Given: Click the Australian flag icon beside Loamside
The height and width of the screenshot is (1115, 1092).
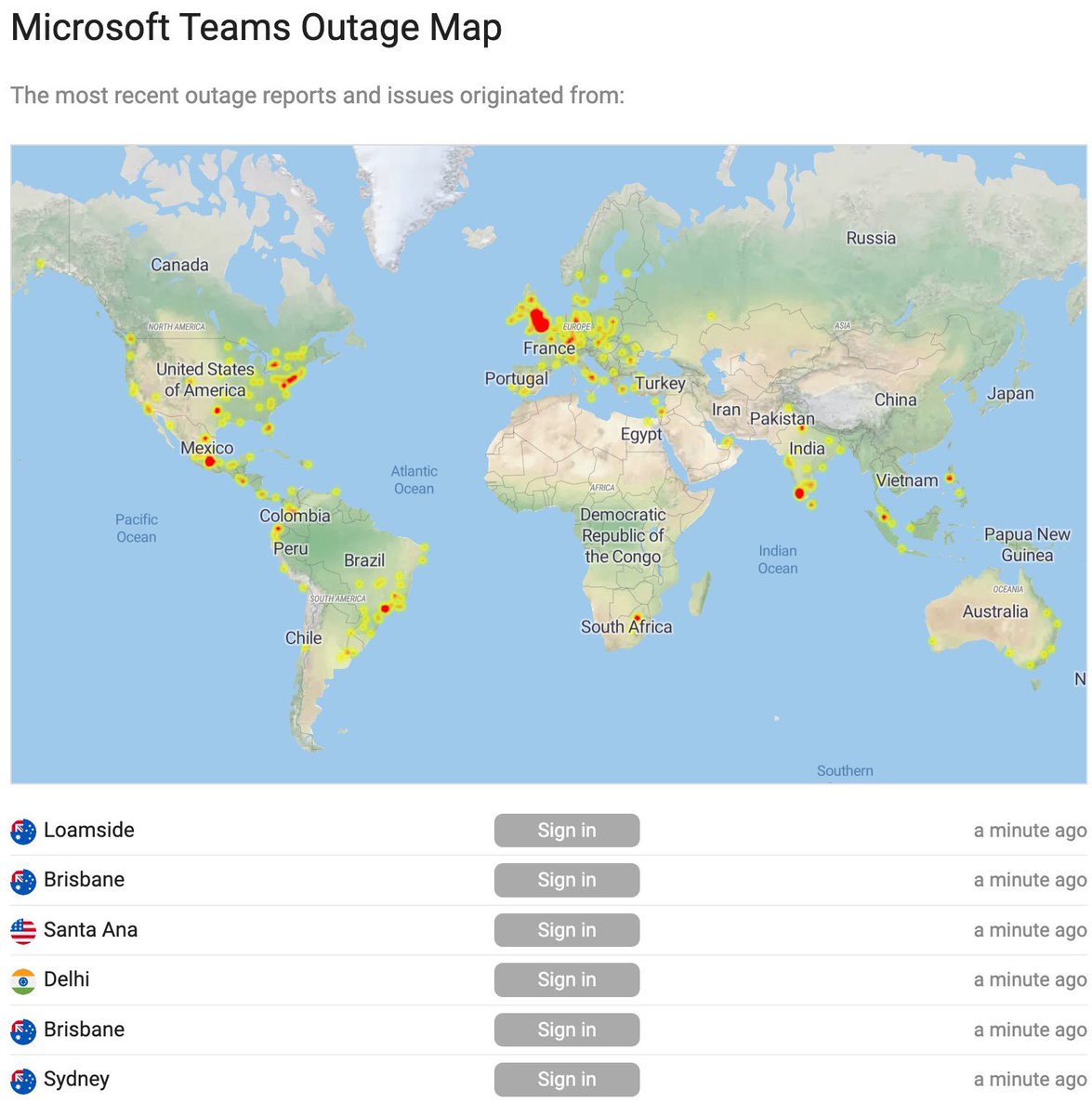Looking at the screenshot, I should 23,832.
